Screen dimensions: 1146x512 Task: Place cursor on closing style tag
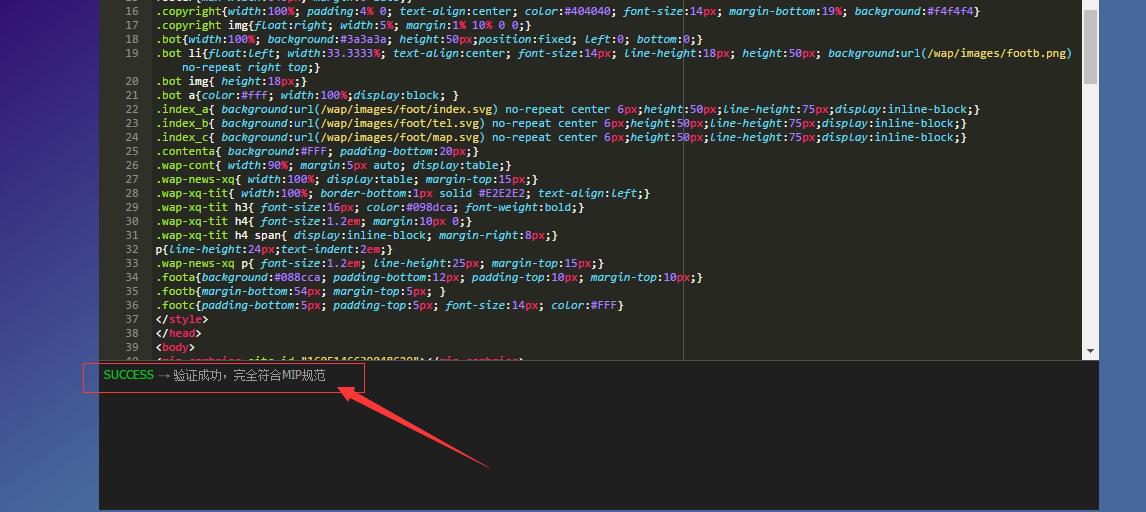182,319
